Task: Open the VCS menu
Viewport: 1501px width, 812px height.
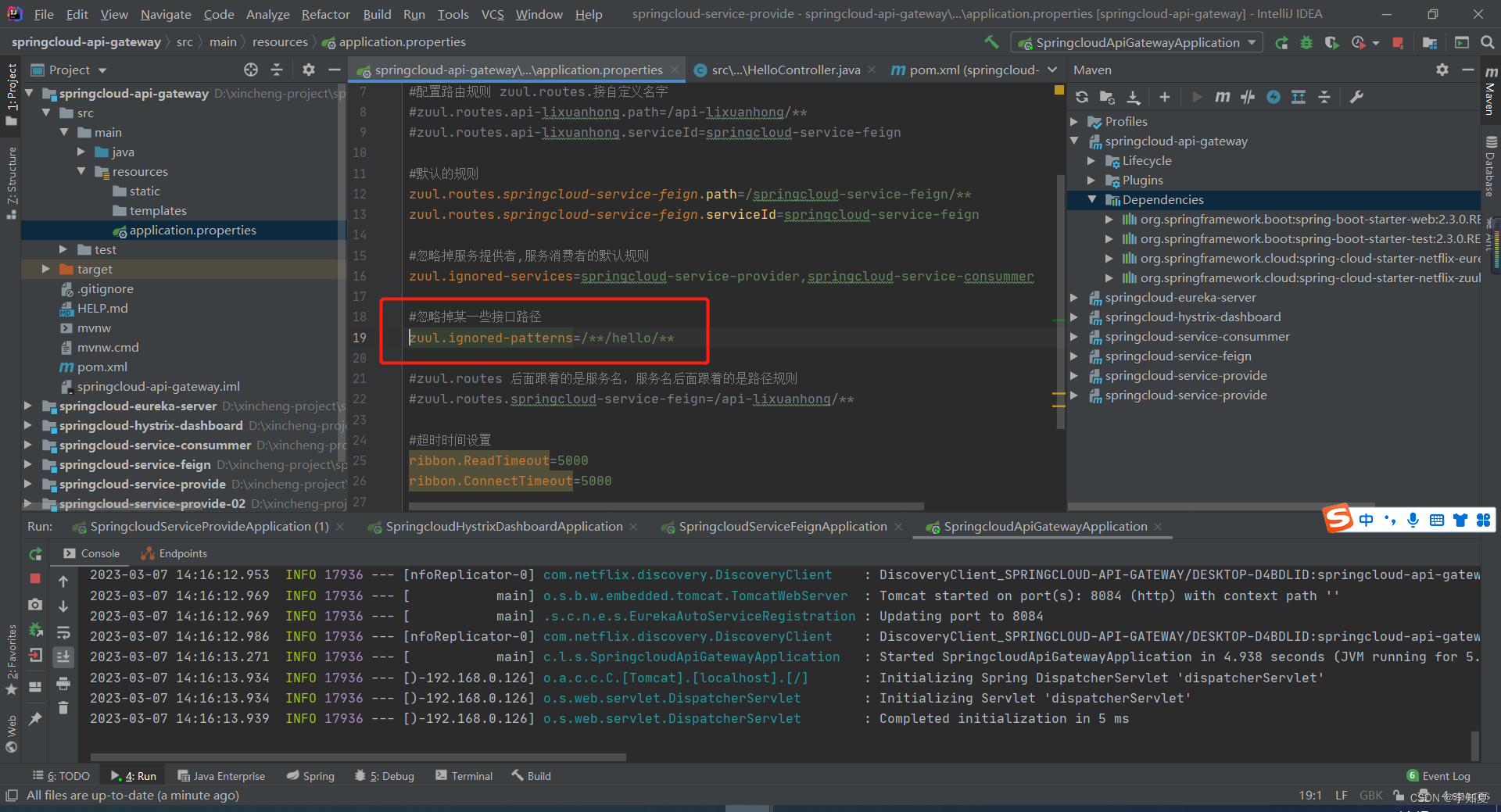Action: (x=493, y=14)
